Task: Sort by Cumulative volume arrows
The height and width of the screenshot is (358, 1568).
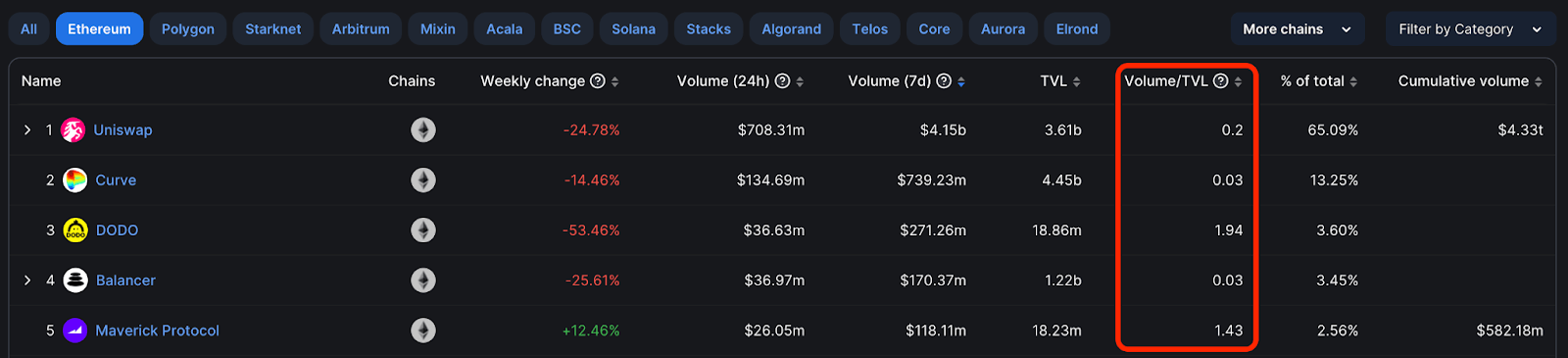Action: click(1538, 81)
